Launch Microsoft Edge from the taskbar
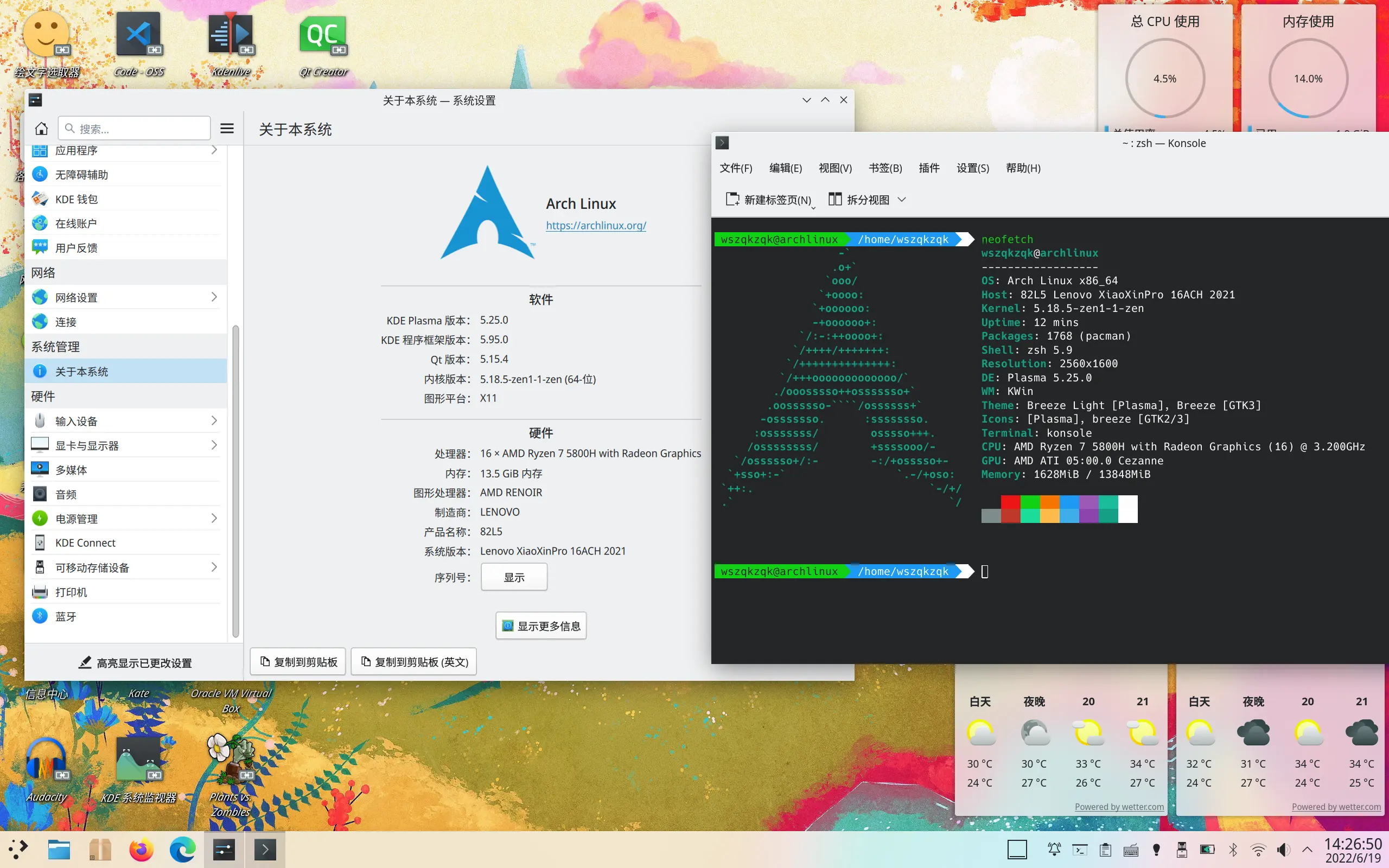The height and width of the screenshot is (868, 1389). [182, 850]
